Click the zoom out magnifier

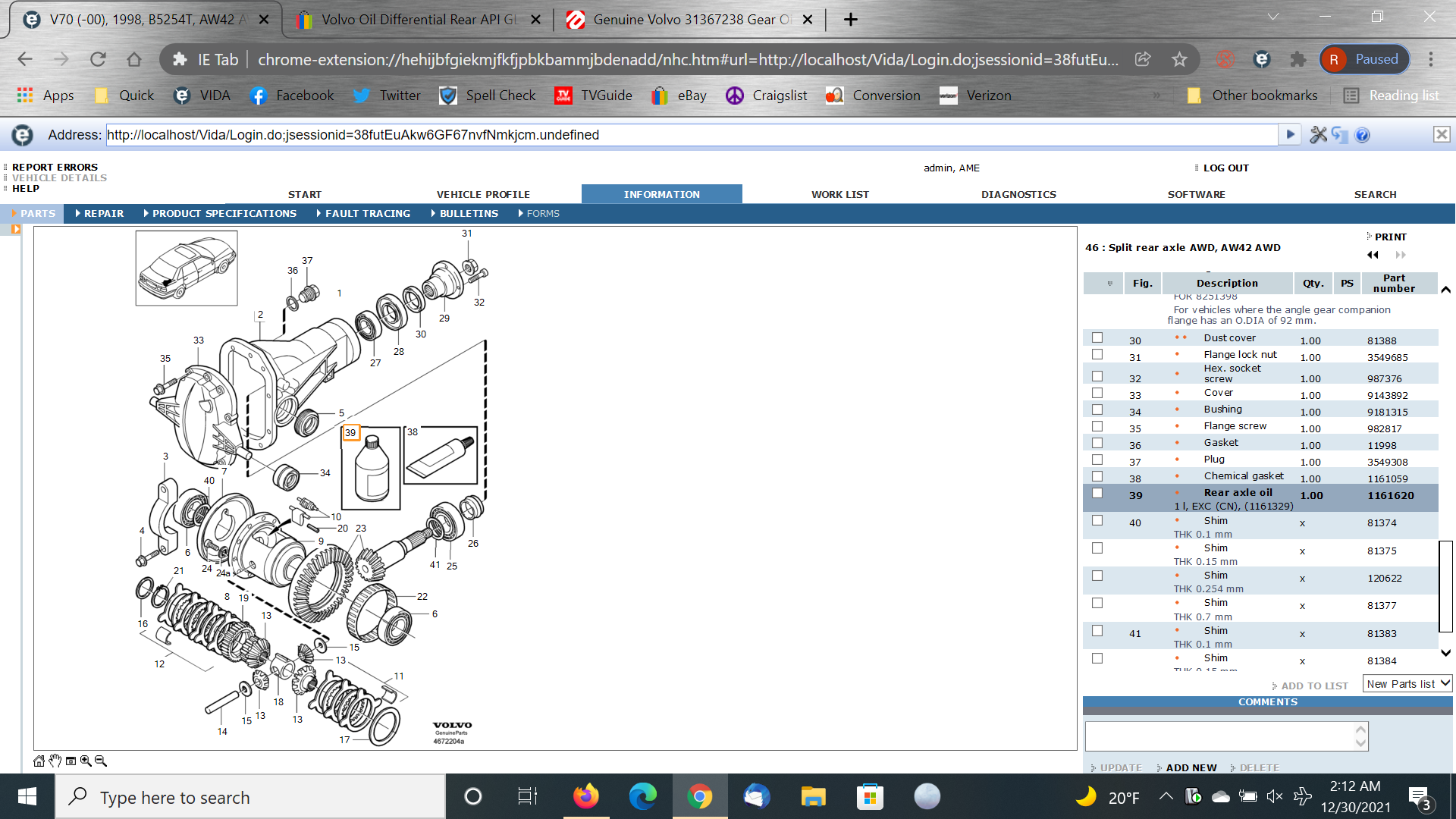tap(101, 761)
